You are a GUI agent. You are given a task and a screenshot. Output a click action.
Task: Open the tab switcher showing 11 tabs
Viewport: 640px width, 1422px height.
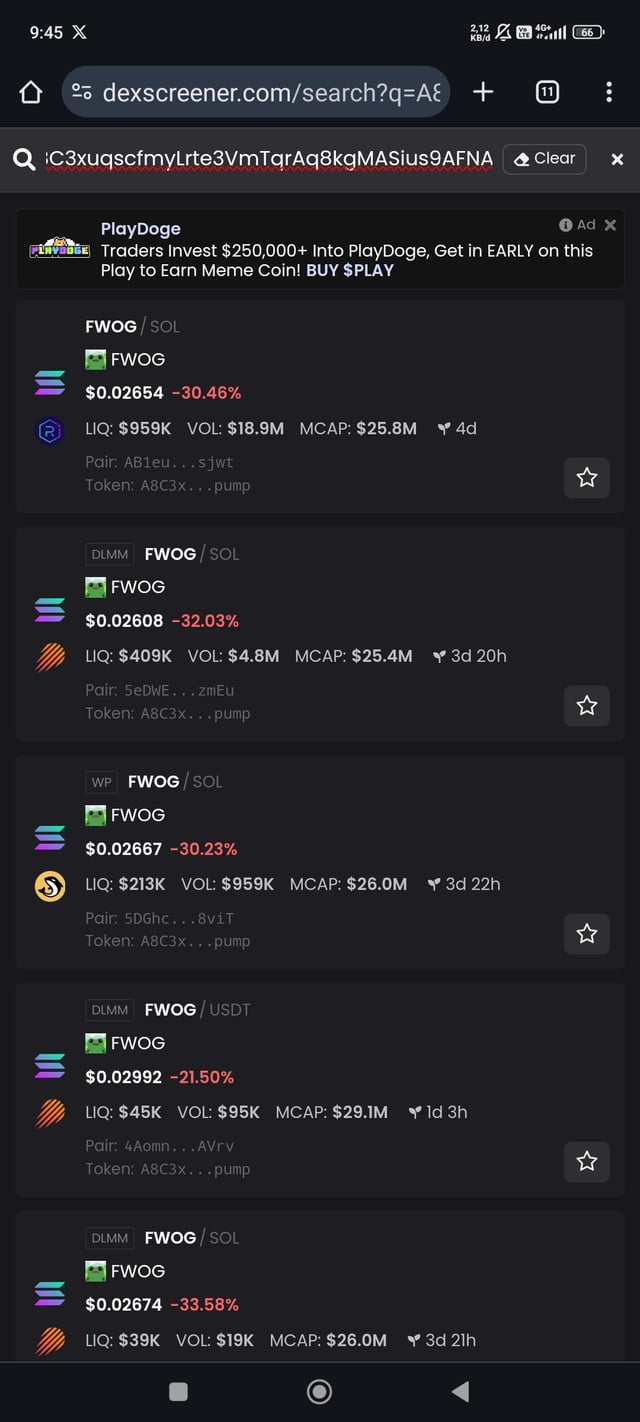pyautogui.click(x=547, y=92)
